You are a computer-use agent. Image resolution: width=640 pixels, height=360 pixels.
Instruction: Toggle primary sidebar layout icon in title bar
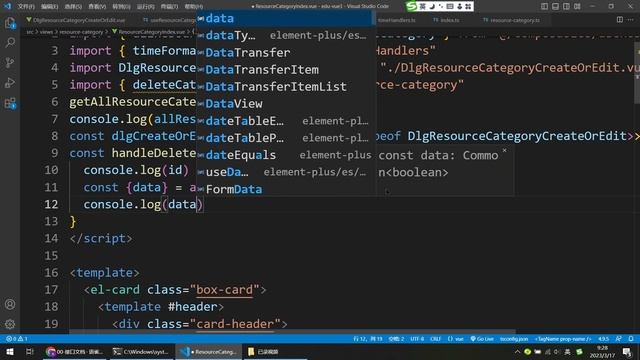tap(544, 6)
